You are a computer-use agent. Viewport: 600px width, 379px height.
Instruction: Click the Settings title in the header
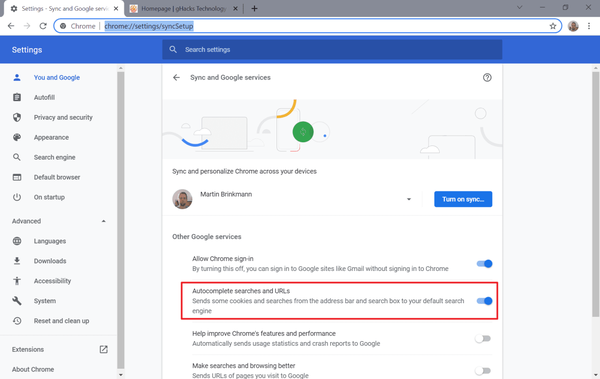coord(27,50)
